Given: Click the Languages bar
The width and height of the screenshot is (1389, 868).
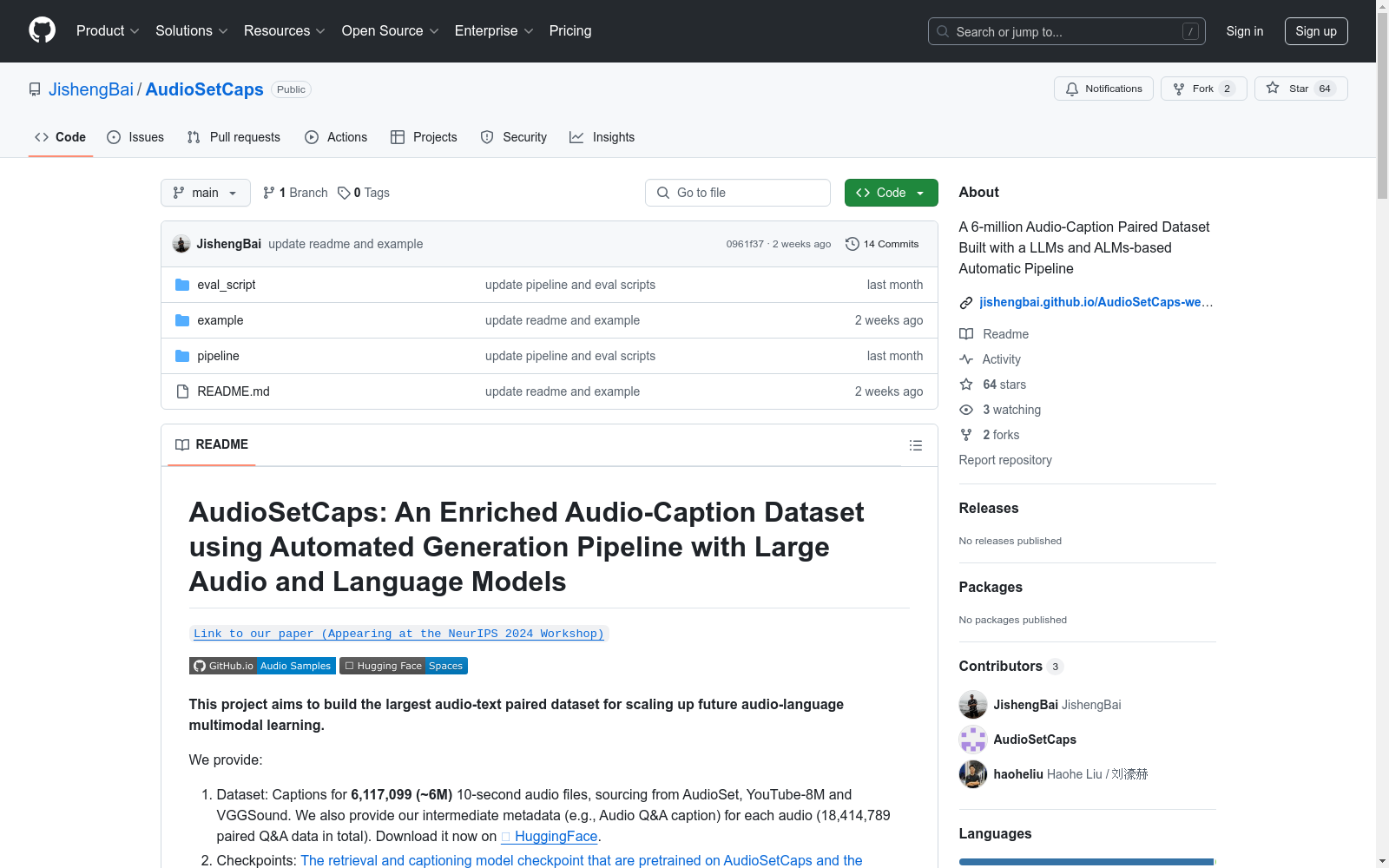Looking at the screenshot, I should [x=1088, y=862].
